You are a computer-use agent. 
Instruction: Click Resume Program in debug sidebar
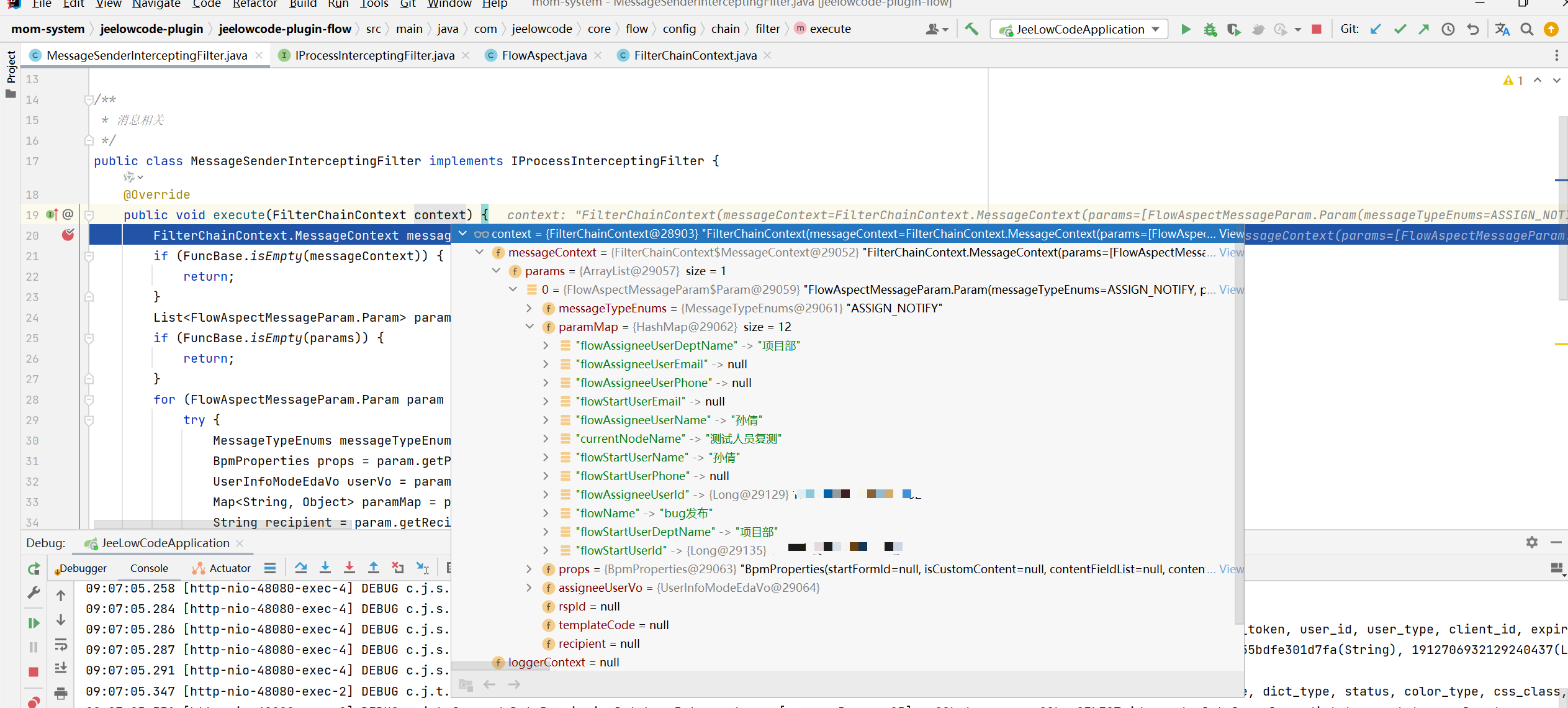34,623
